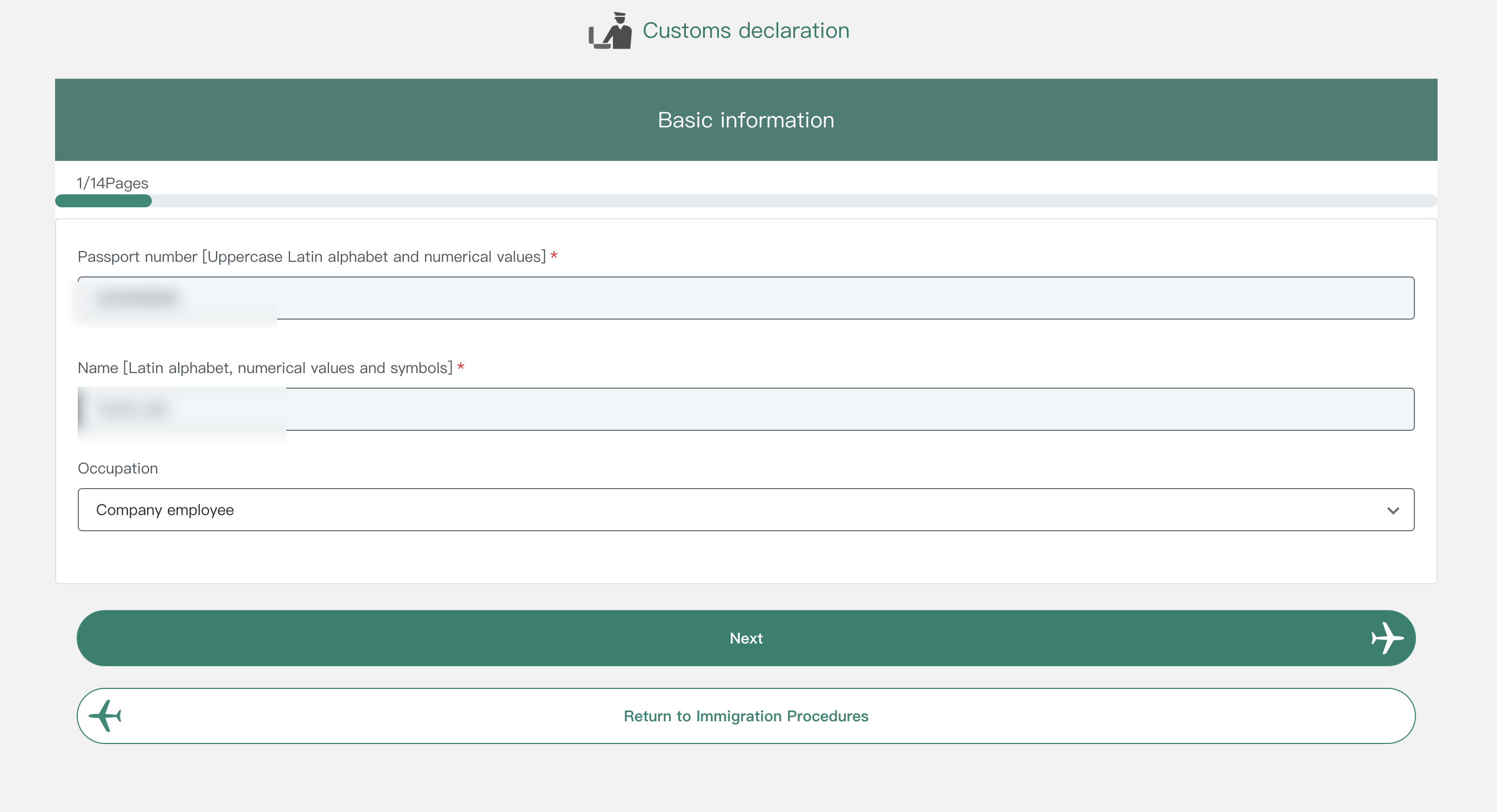The image size is (1497, 812).
Task: Click the 'Basic information' header text
Action: pyautogui.click(x=746, y=120)
